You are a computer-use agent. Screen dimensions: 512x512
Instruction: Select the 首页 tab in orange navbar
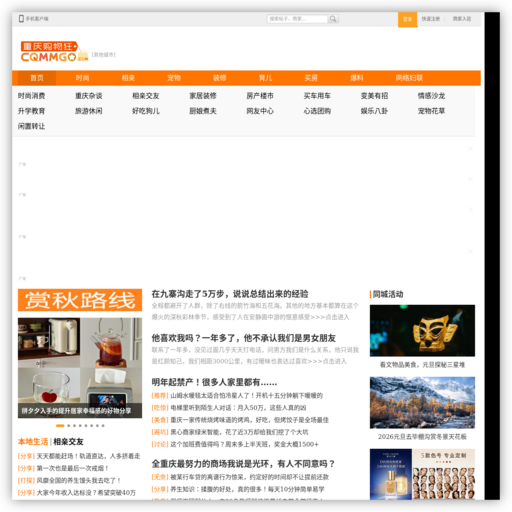[37, 78]
